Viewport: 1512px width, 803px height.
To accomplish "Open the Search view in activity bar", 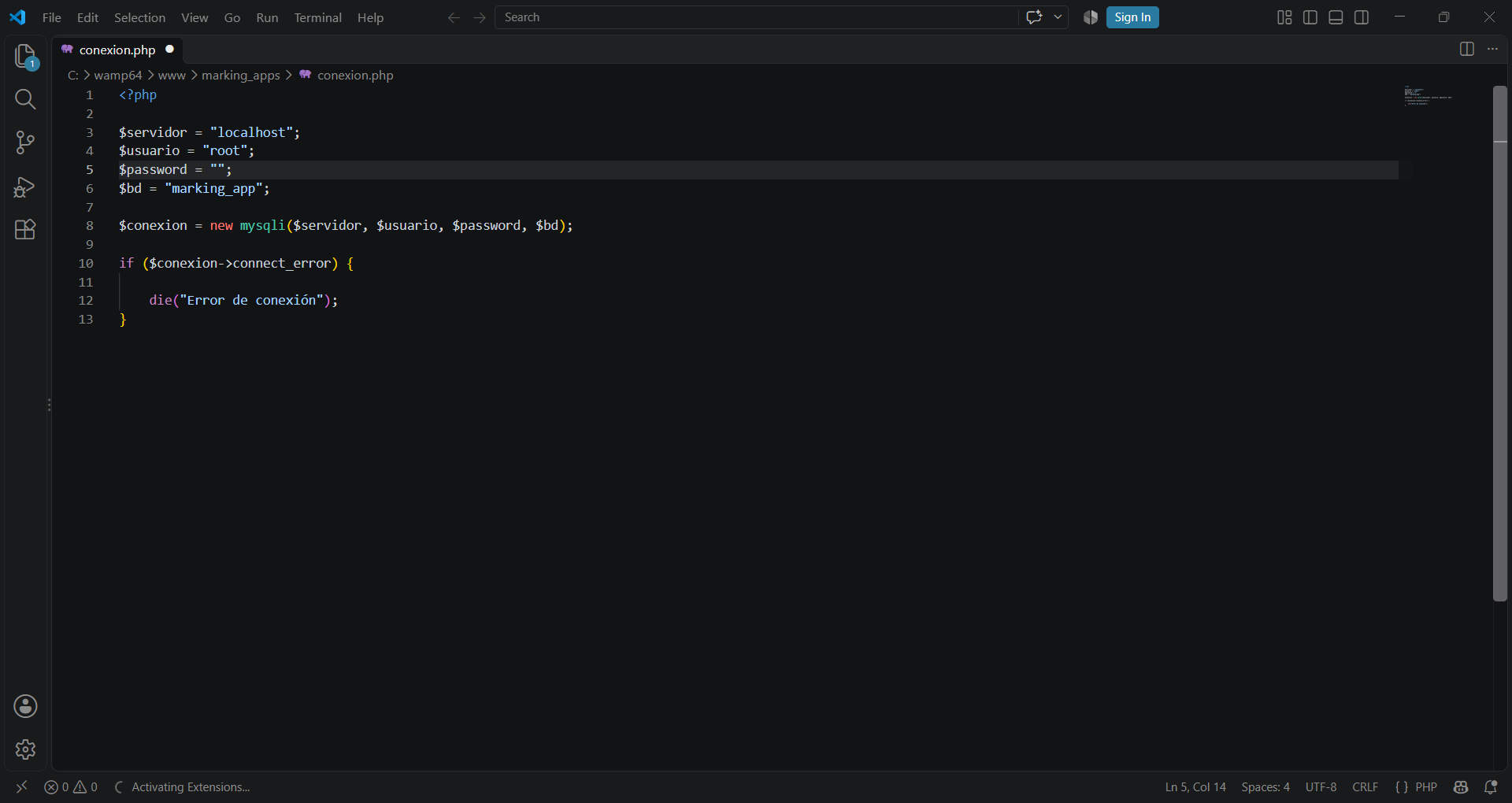I will [25, 99].
